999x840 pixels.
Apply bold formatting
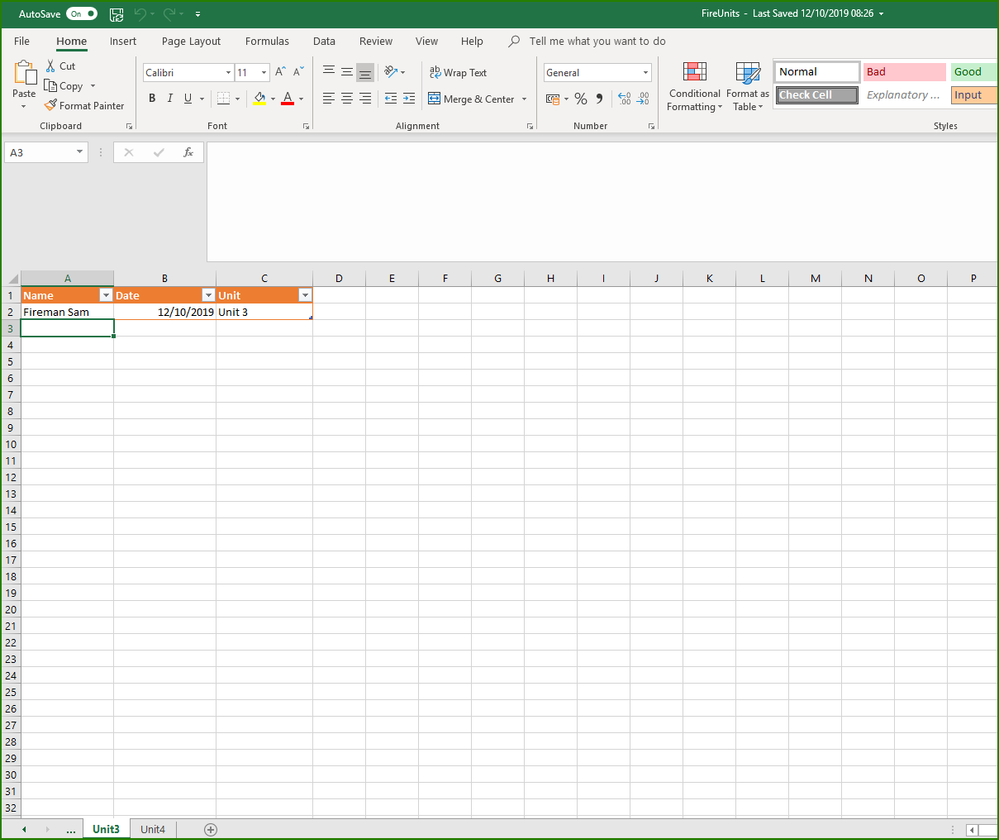tap(152, 98)
